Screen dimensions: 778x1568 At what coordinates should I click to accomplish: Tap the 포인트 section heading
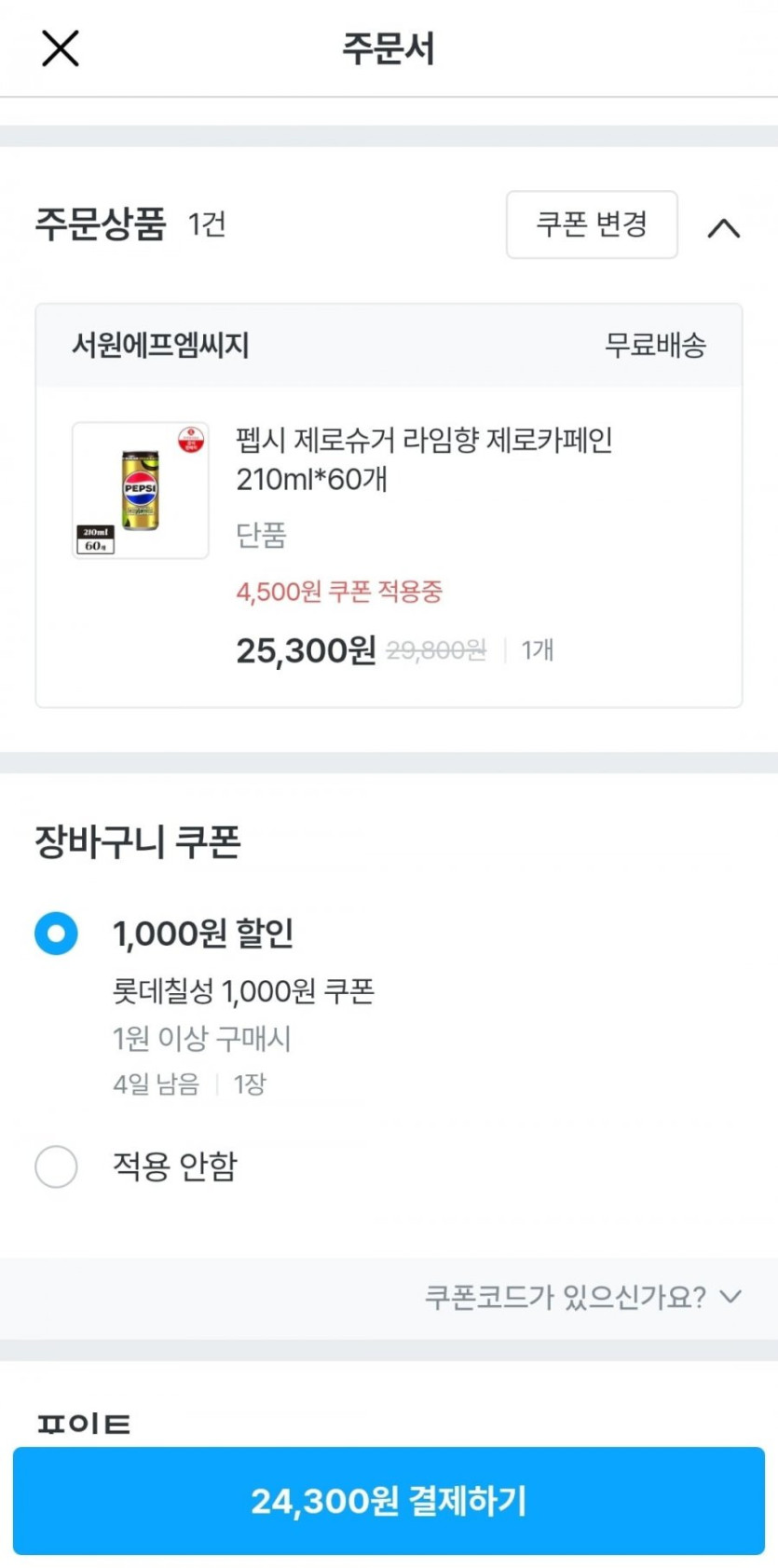click(84, 1423)
